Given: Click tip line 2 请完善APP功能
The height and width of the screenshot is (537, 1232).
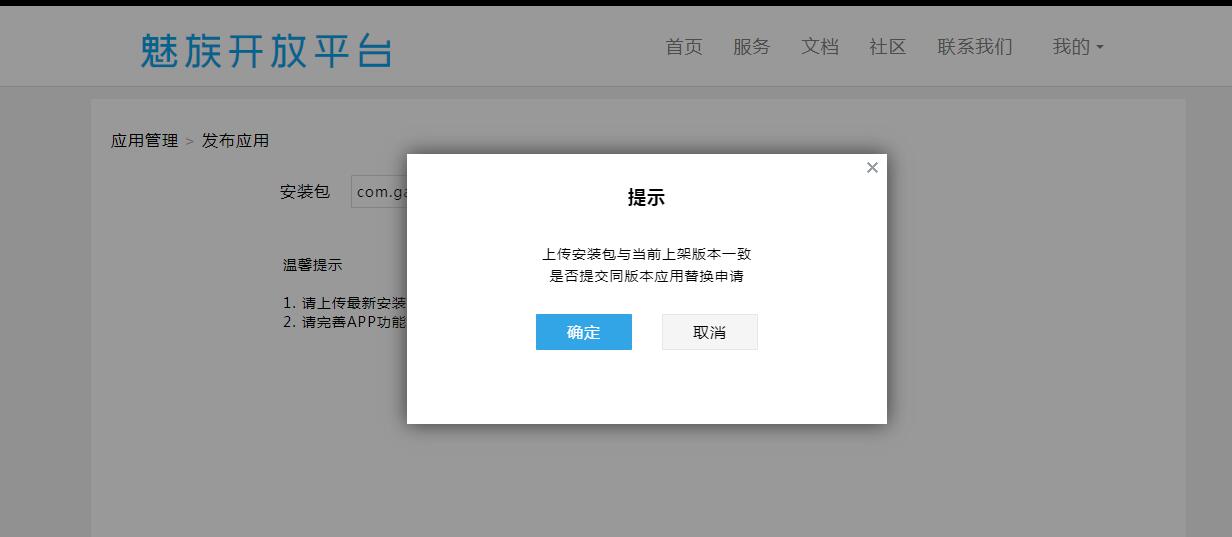Looking at the screenshot, I should [344, 322].
